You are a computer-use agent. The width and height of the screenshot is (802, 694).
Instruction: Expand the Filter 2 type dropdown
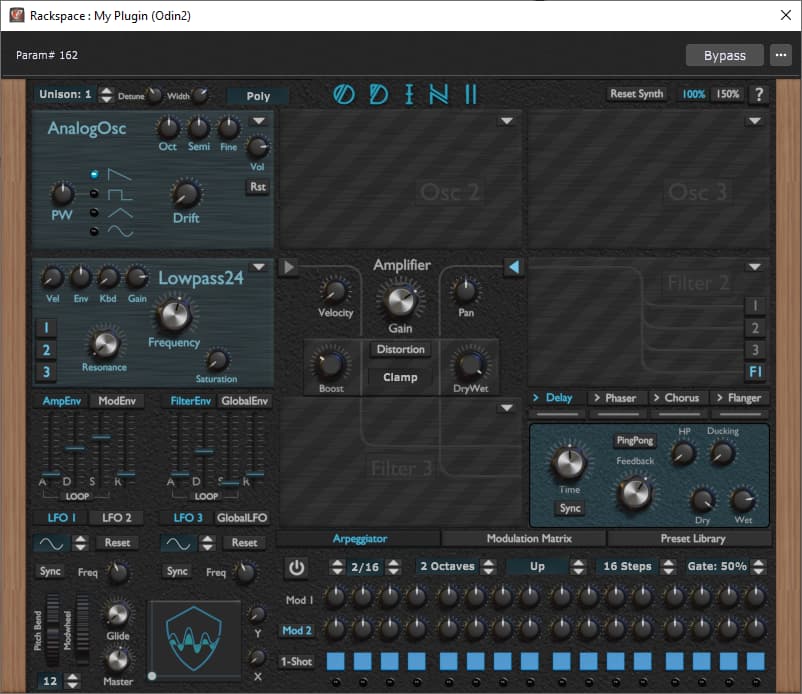(755, 267)
